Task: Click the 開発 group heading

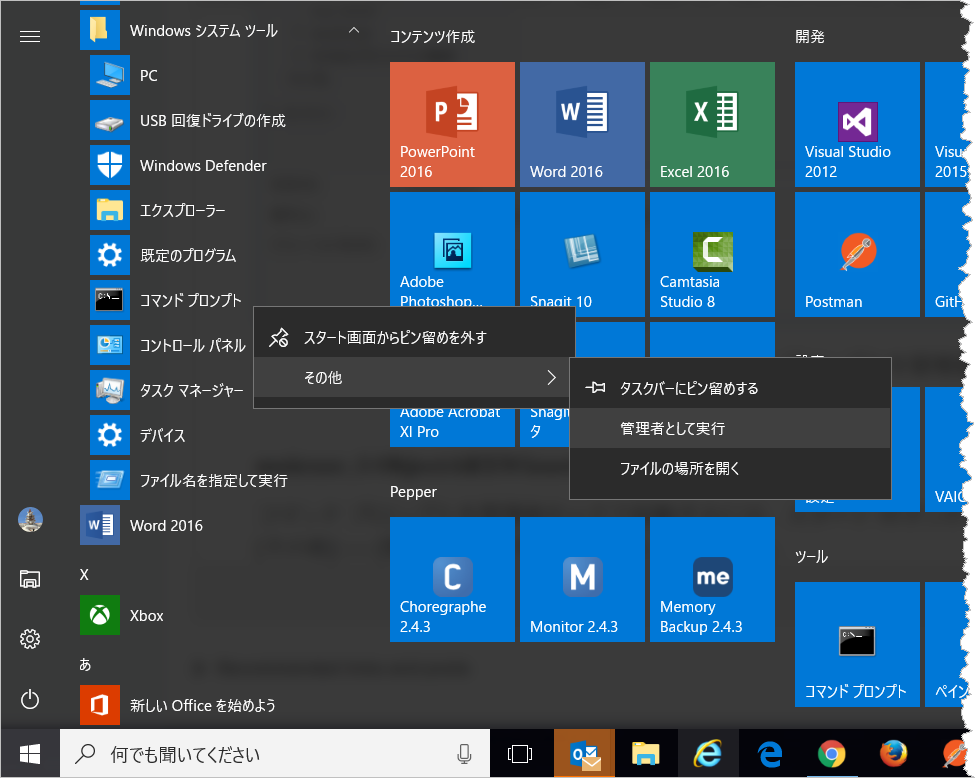Action: coord(809,37)
